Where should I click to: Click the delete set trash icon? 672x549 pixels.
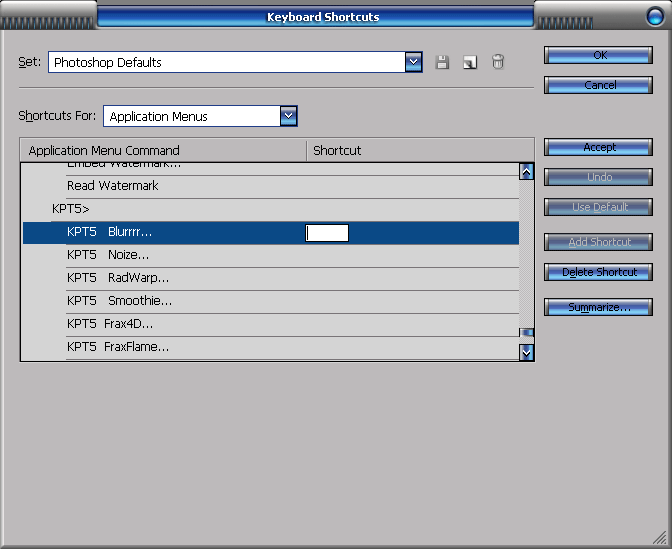pos(498,62)
